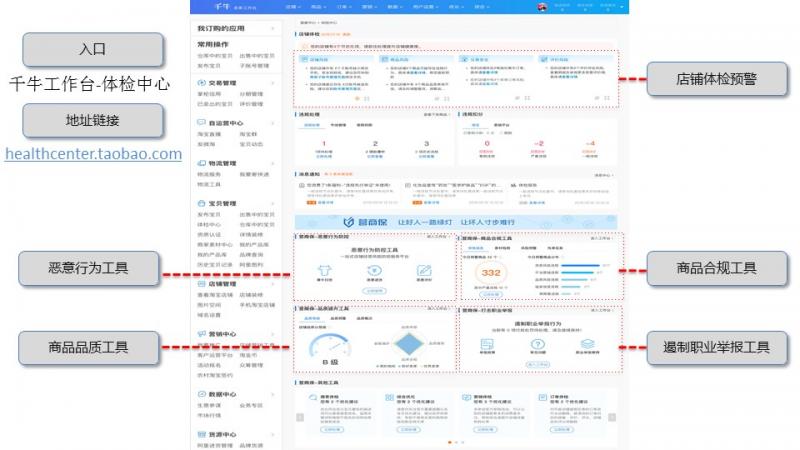800x450 pixels.
Task: Open 生意参谋 under 数据中心
Action: [x=209, y=405]
